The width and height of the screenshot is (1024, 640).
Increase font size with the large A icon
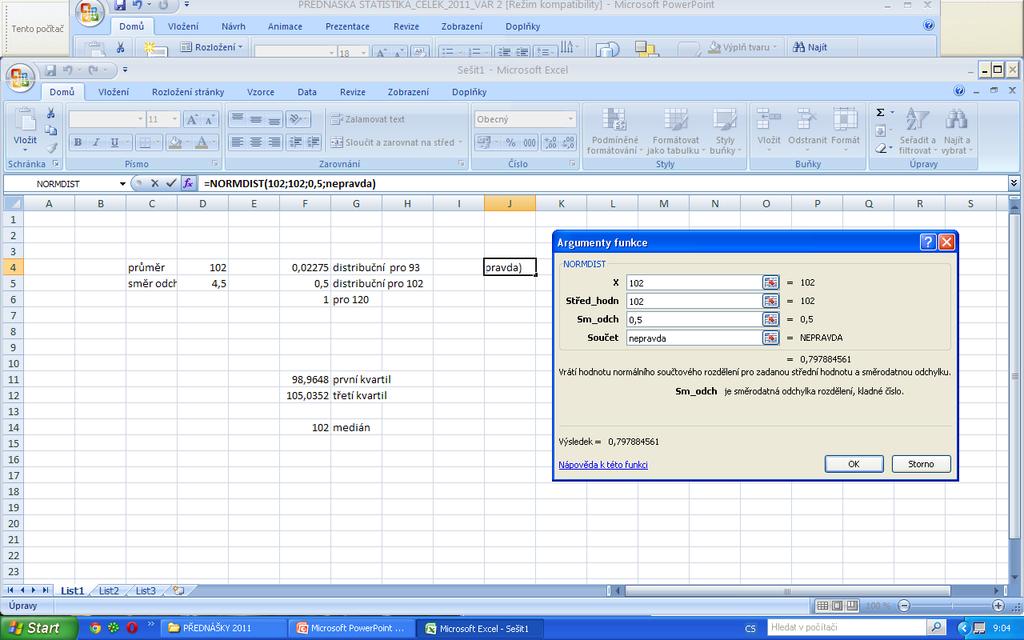click(x=192, y=120)
